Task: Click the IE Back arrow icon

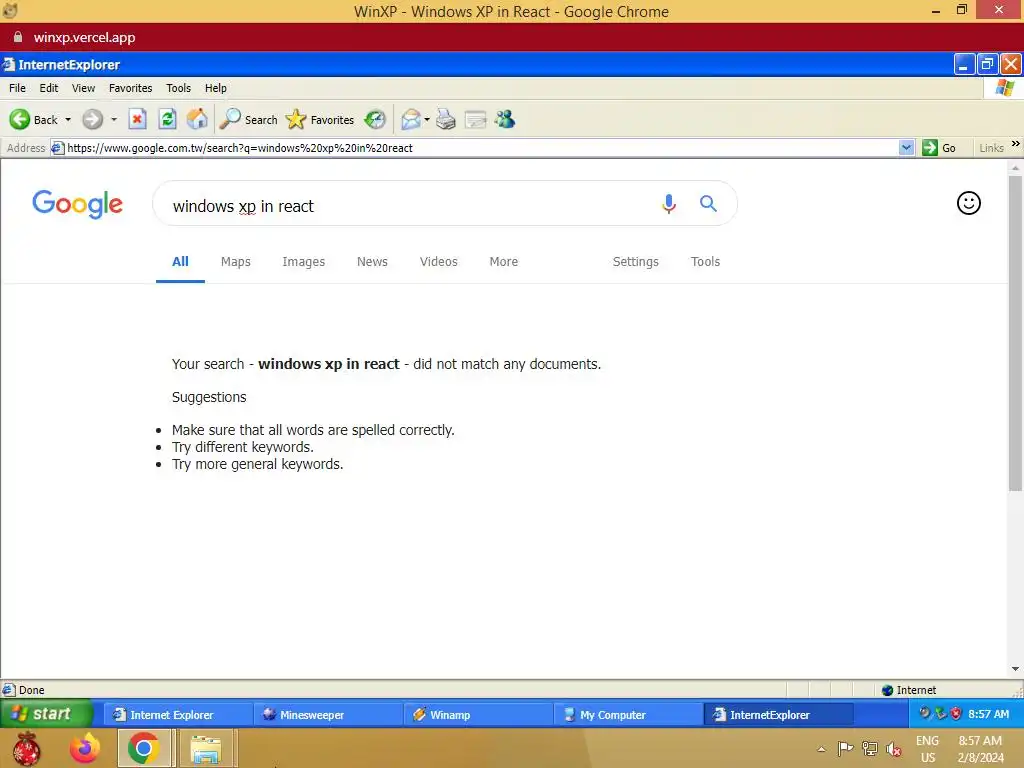Action: (x=20, y=120)
